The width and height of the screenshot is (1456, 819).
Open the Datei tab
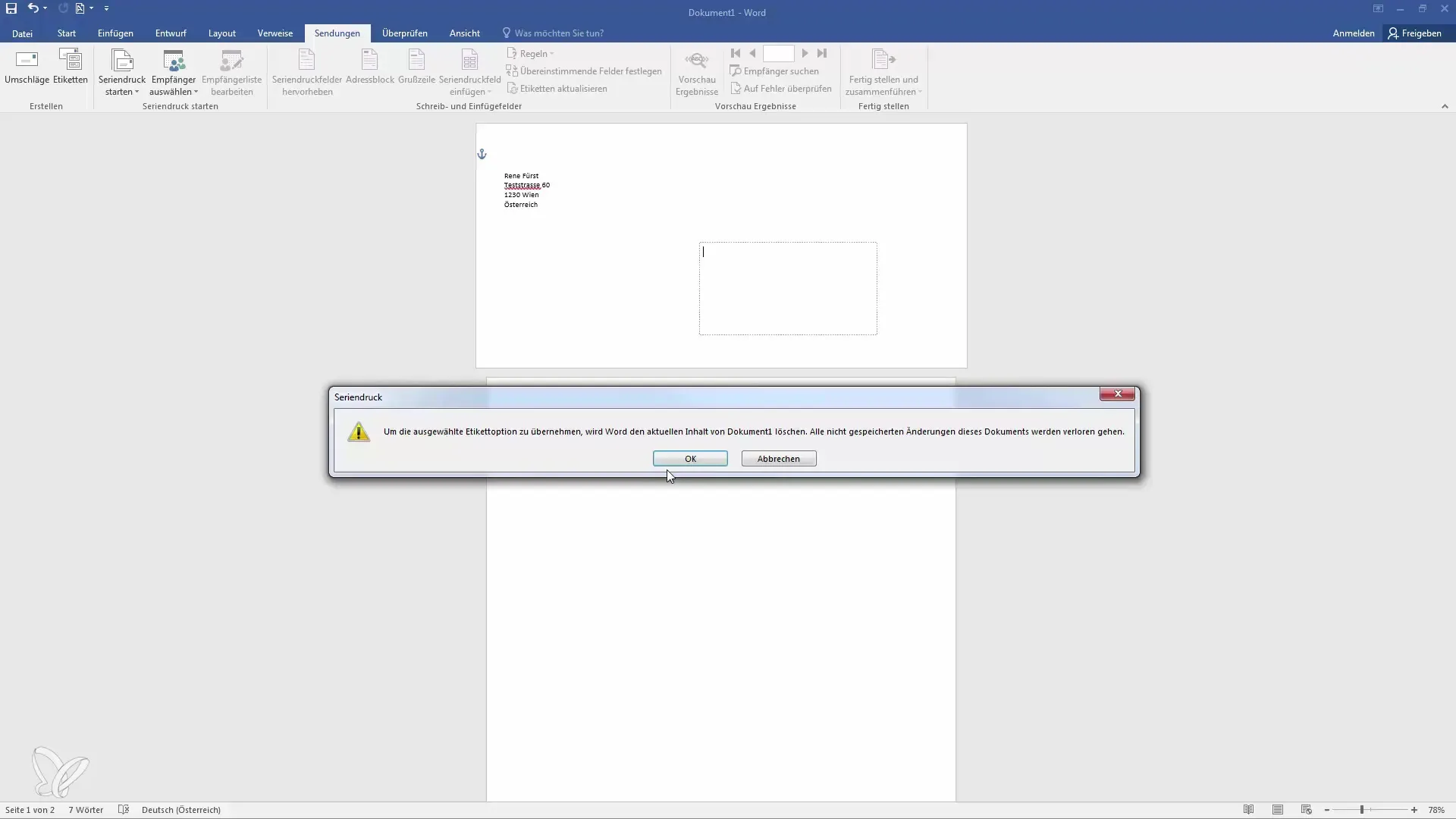(22, 33)
